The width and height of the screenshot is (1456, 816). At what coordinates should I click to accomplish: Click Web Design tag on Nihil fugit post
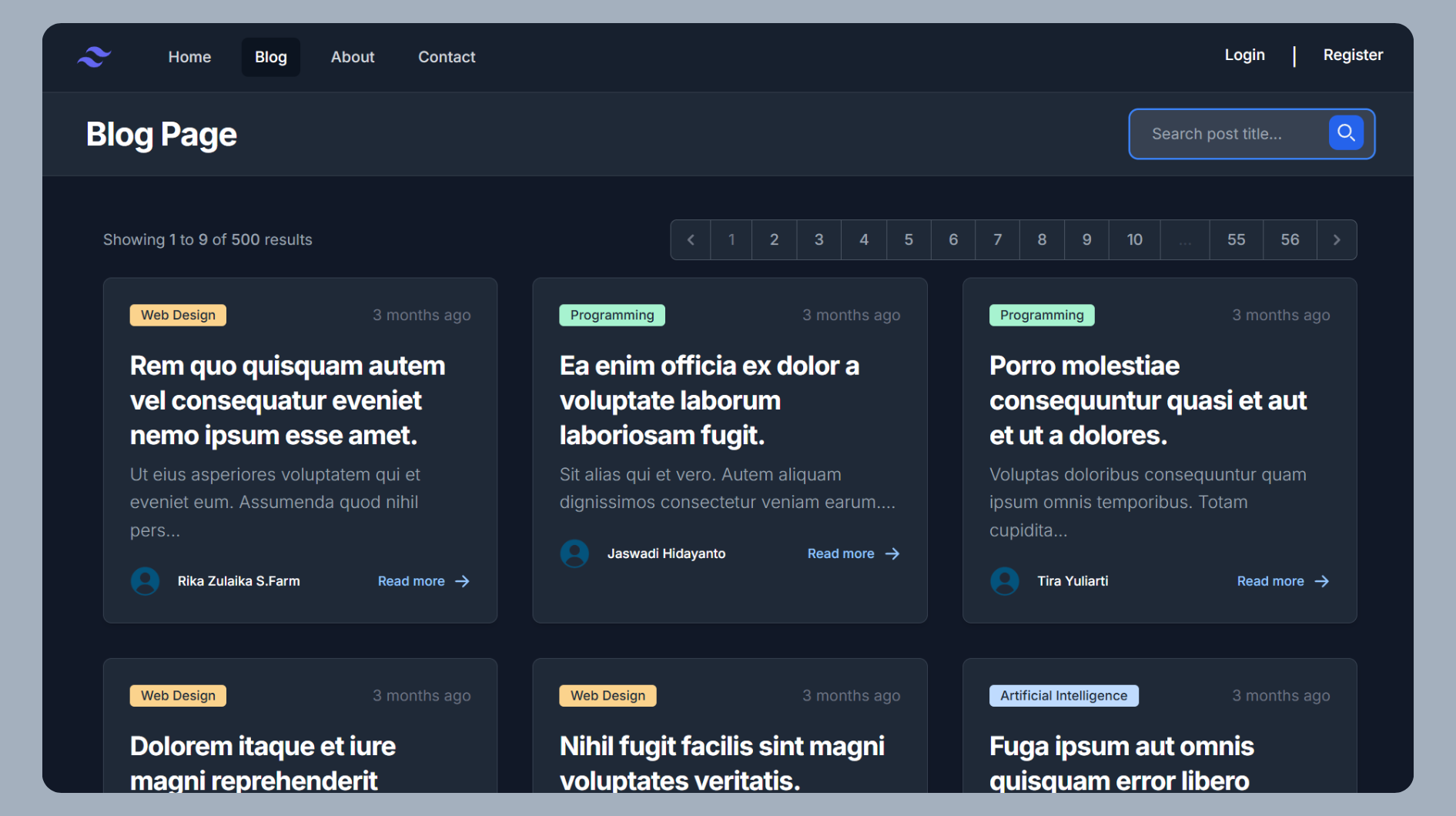608,696
